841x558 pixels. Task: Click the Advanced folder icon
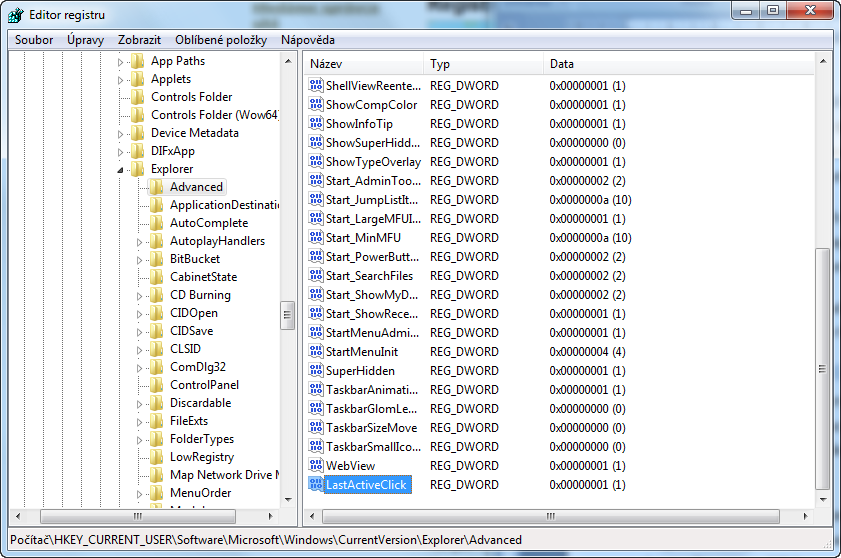157,187
